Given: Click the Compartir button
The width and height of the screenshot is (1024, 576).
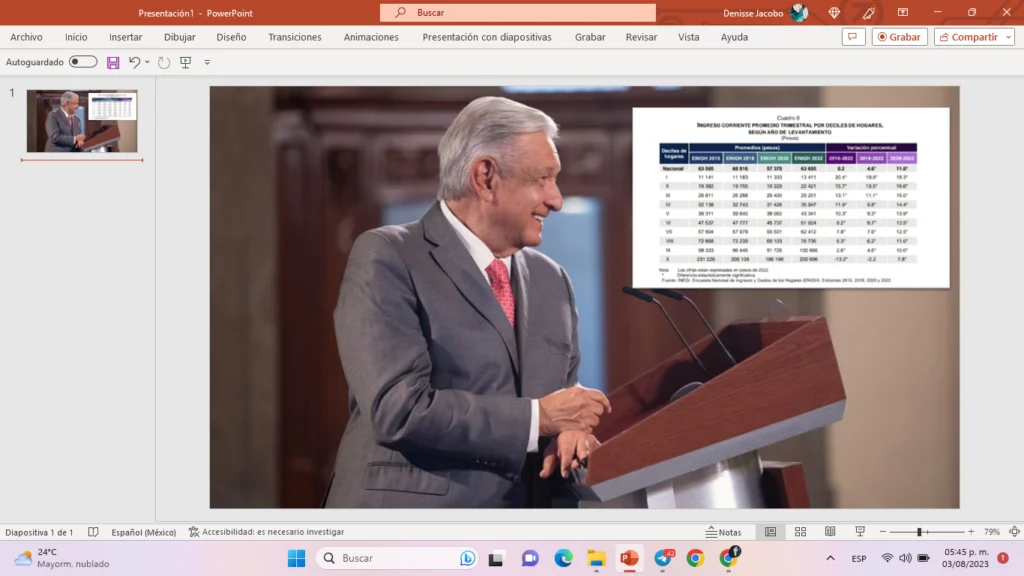Looking at the screenshot, I should pyautogui.click(x=968, y=37).
